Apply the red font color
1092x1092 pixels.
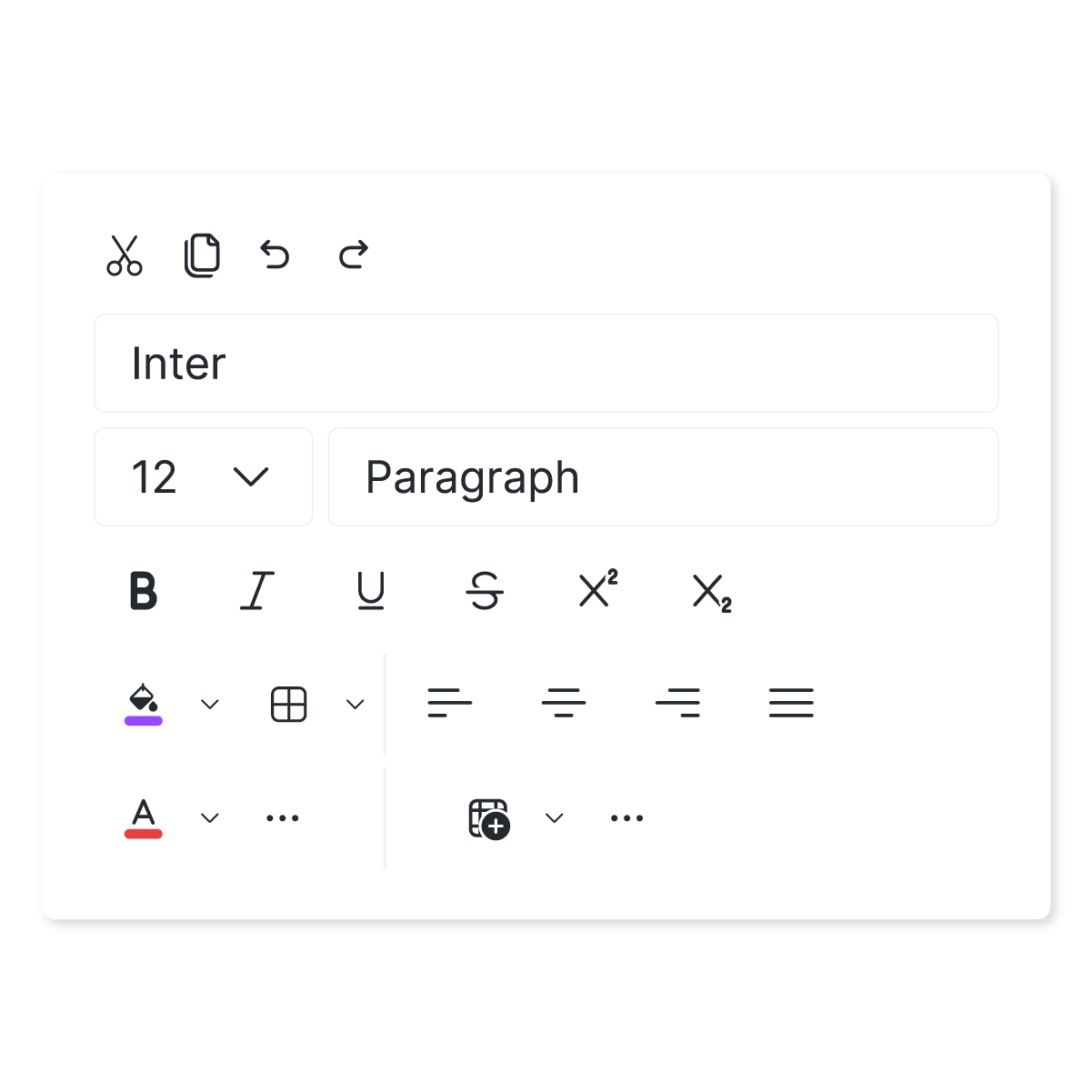[x=144, y=818]
